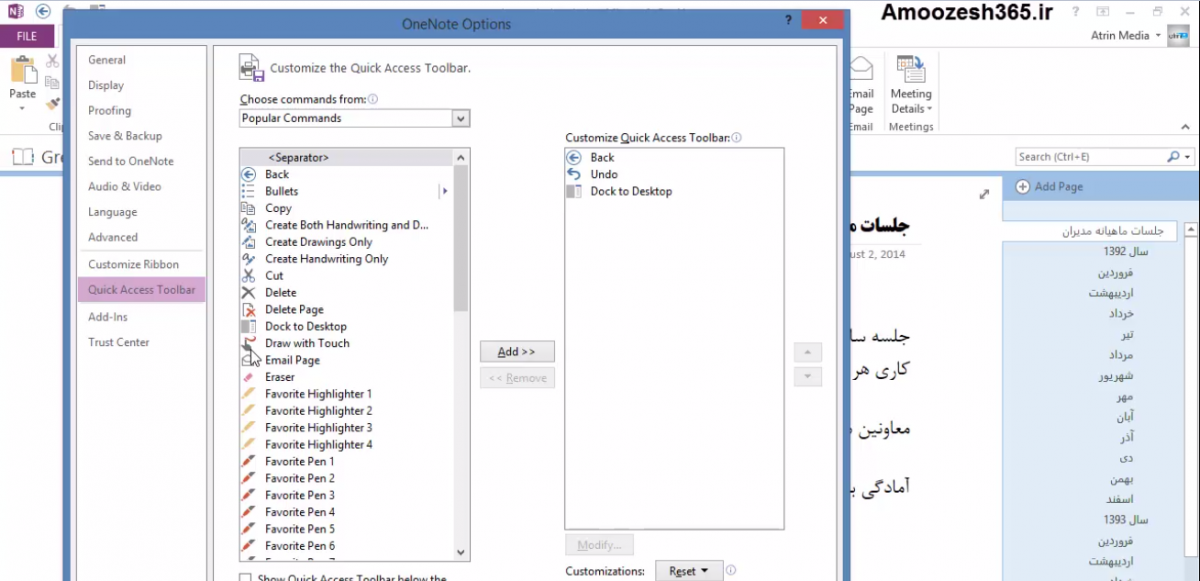Select the Favorite Highlighter 1 icon
Image resolution: width=1200 pixels, height=581 pixels.
(x=249, y=394)
